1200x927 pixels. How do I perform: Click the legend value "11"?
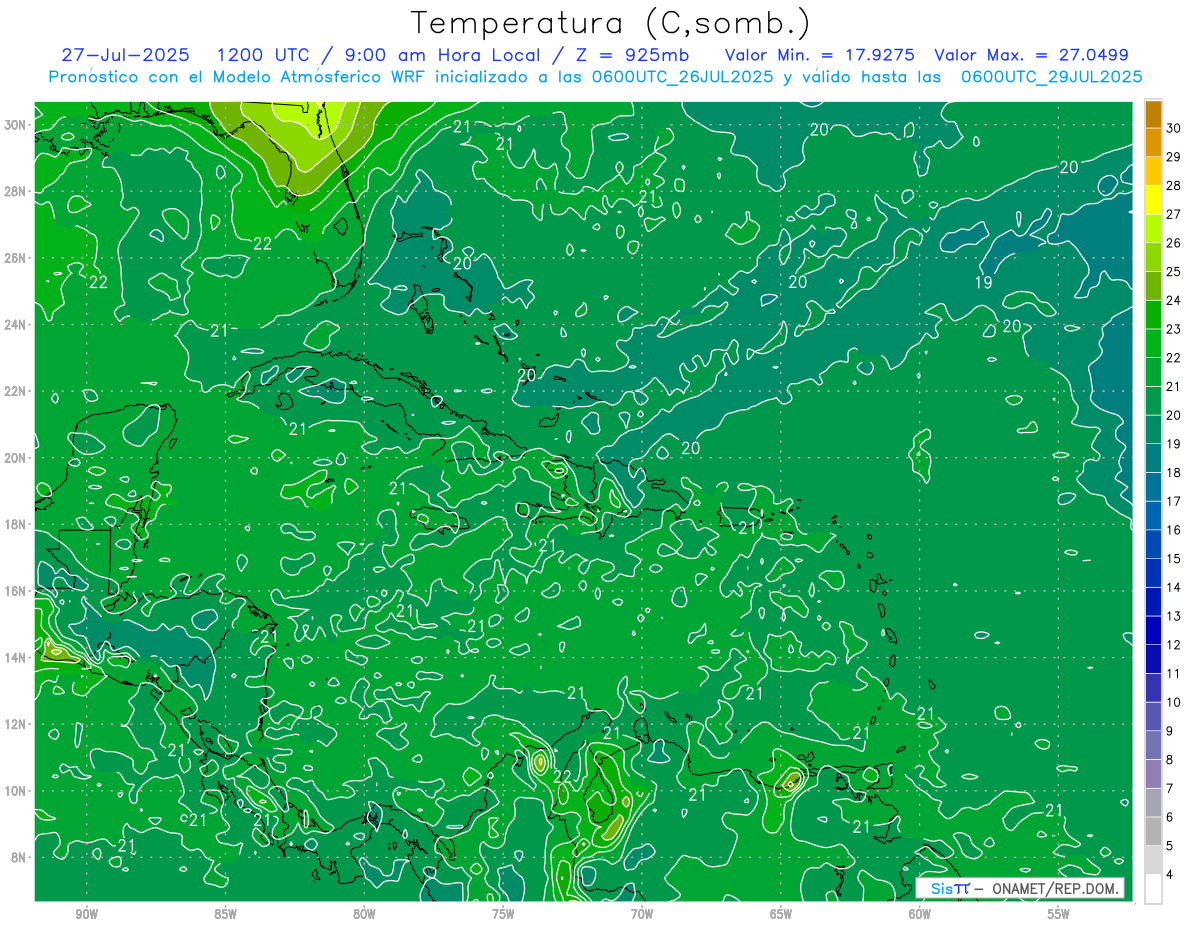tap(1174, 673)
